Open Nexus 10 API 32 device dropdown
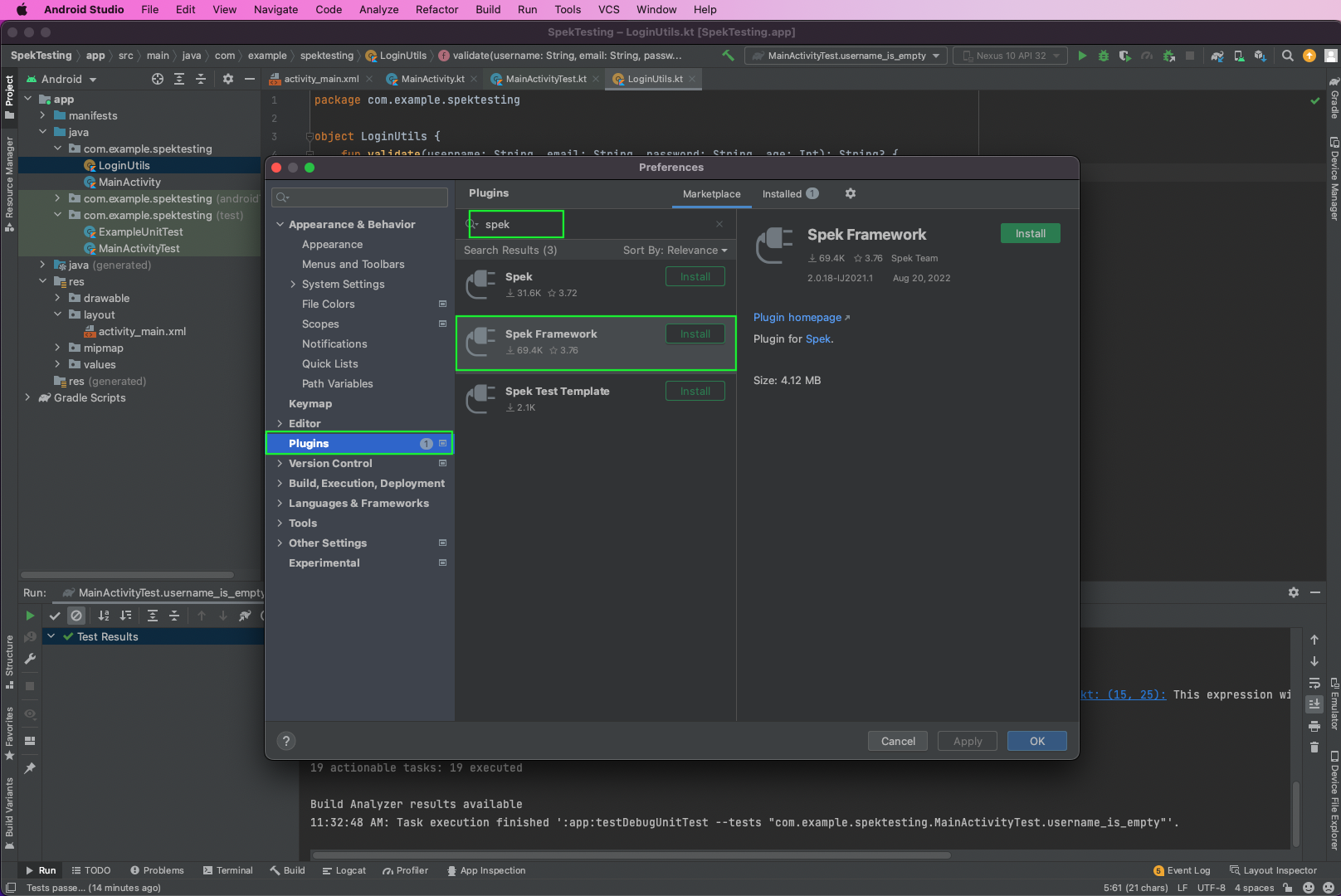This screenshot has height=896, width=1341. pyautogui.click(x=1011, y=56)
